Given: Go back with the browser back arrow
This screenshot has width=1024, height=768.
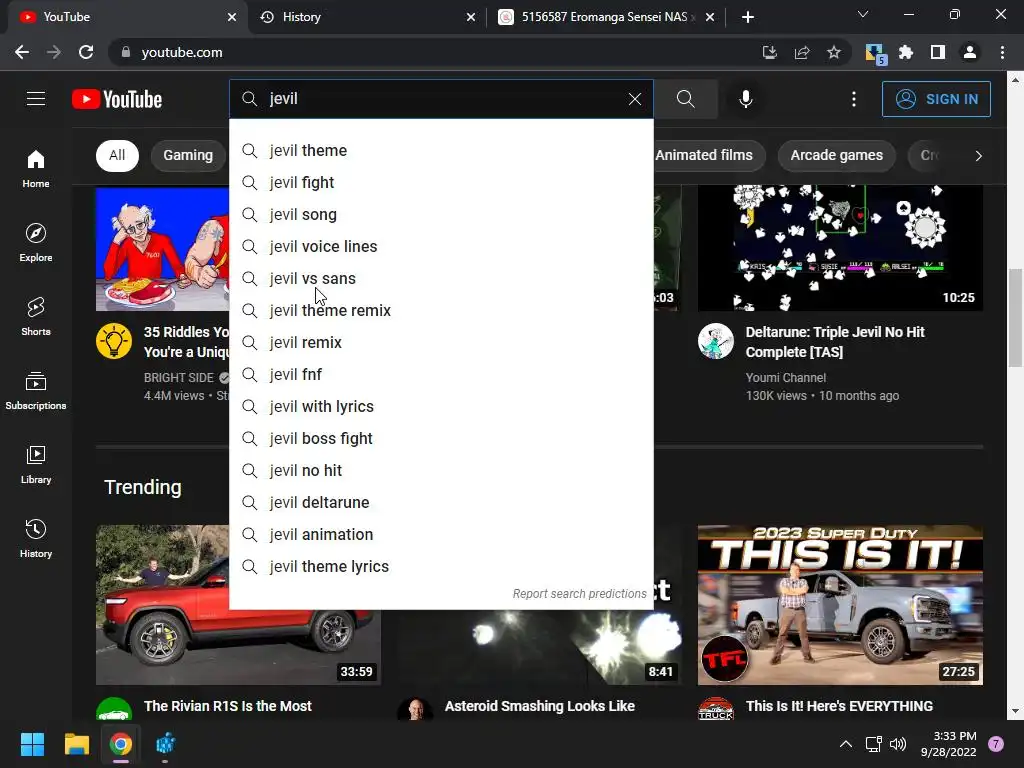Looking at the screenshot, I should [x=22, y=52].
